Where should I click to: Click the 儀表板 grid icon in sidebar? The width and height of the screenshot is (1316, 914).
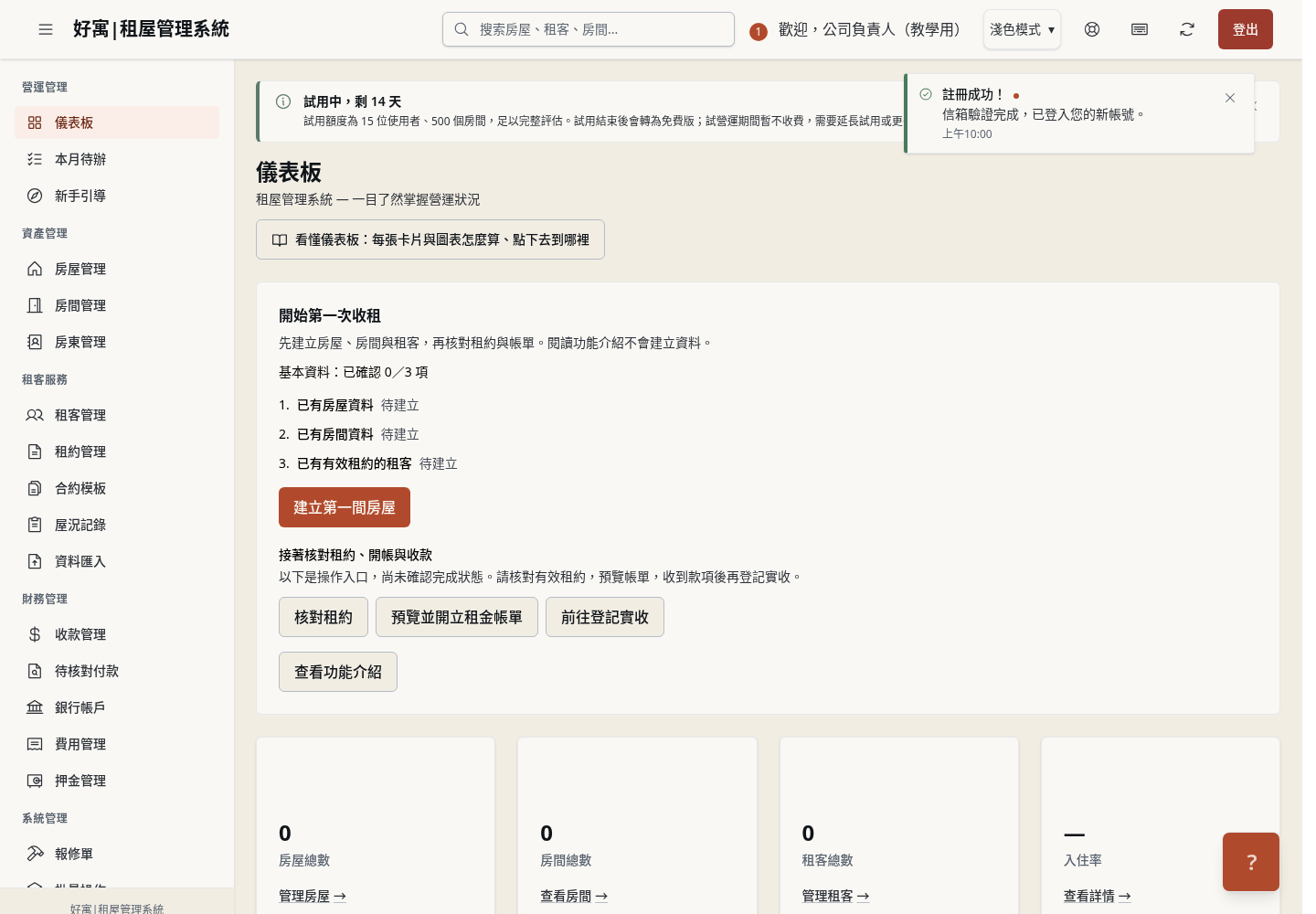click(x=35, y=122)
